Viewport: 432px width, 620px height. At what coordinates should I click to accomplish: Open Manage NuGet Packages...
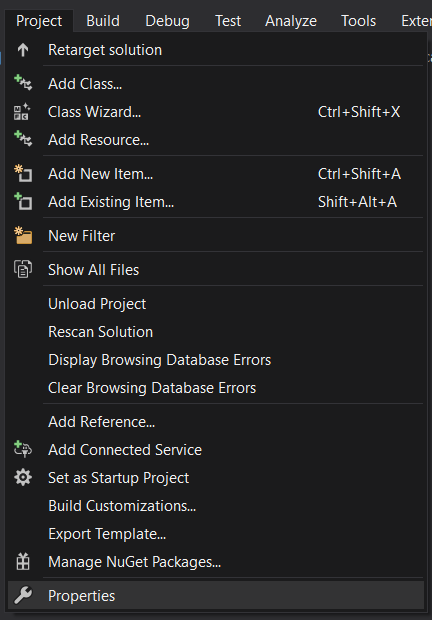[x=216, y=562]
